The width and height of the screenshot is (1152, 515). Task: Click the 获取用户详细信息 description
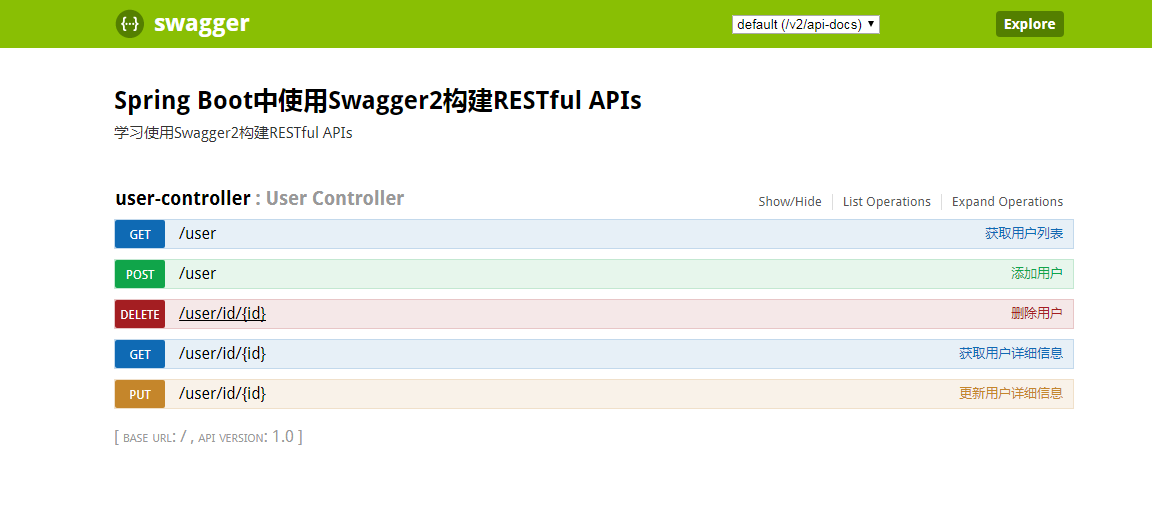click(x=1011, y=353)
